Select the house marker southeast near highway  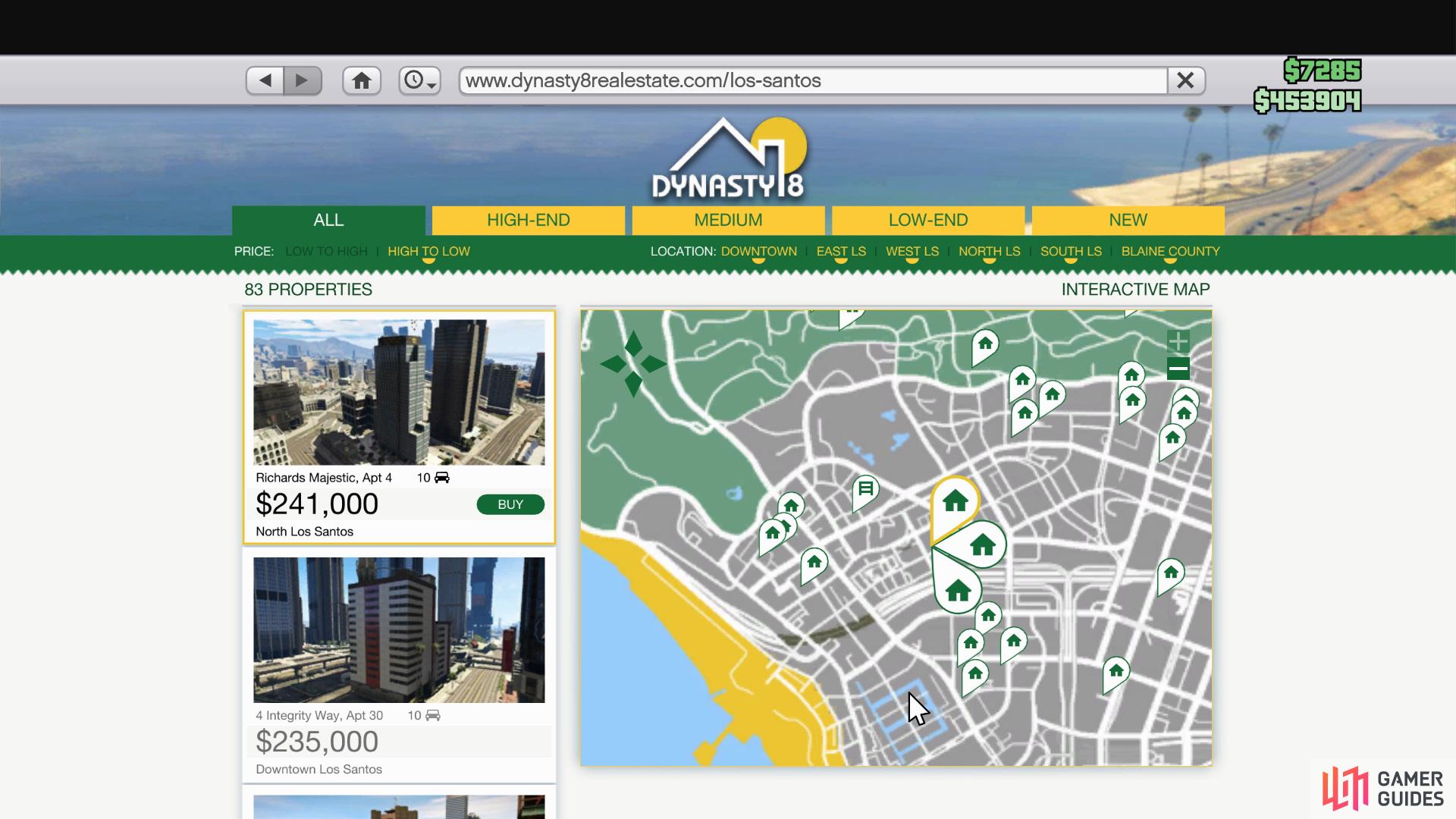[1116, 672]
